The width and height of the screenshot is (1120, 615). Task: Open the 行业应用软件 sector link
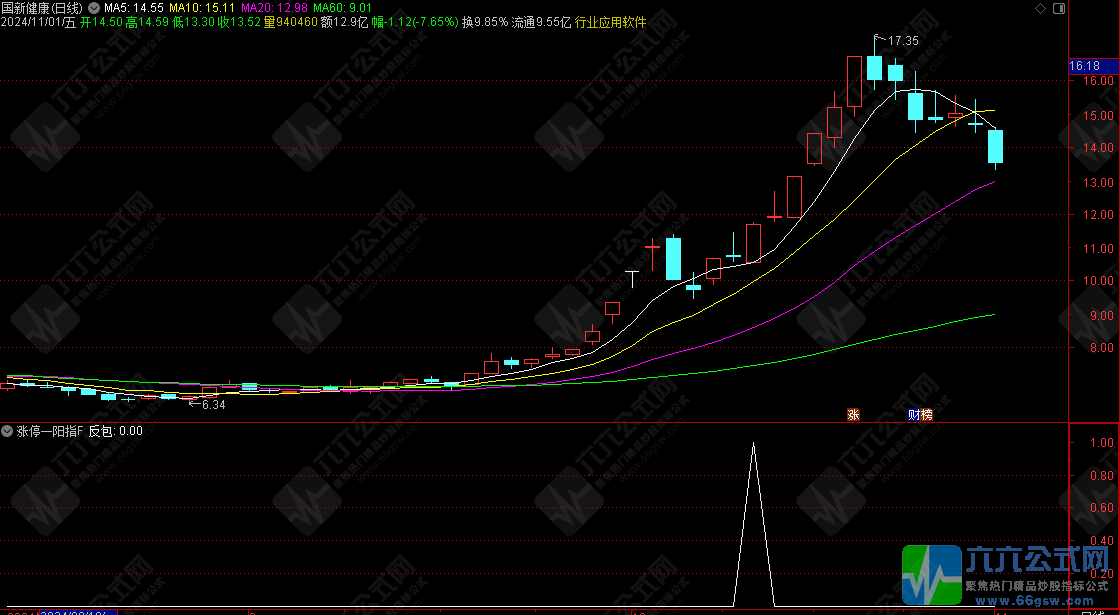tap(610, 22)
